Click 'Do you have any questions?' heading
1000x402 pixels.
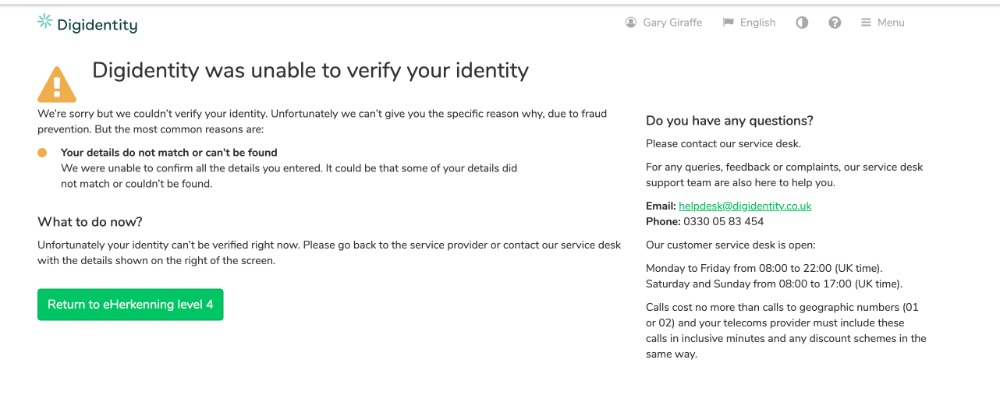[730, 121]
